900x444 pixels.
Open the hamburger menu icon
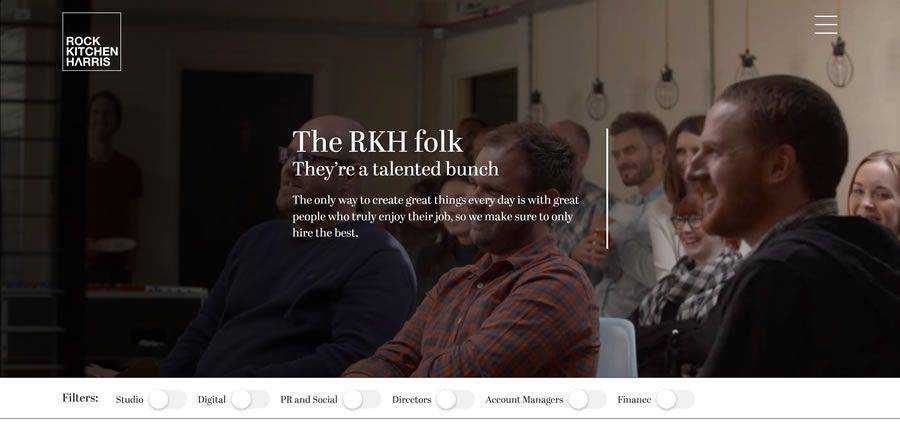(825, 25)
